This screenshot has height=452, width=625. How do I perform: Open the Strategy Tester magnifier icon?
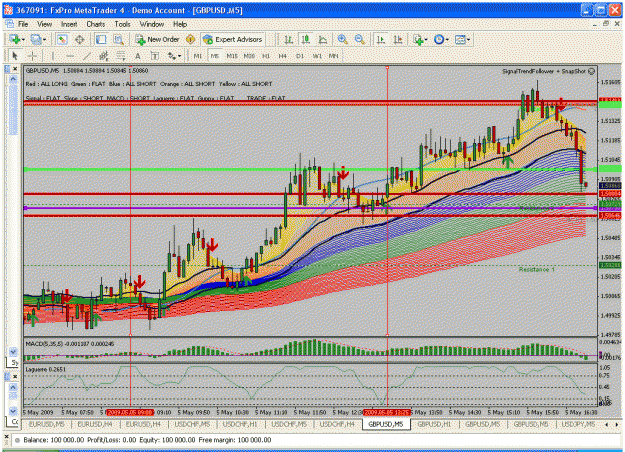point(118,39)
